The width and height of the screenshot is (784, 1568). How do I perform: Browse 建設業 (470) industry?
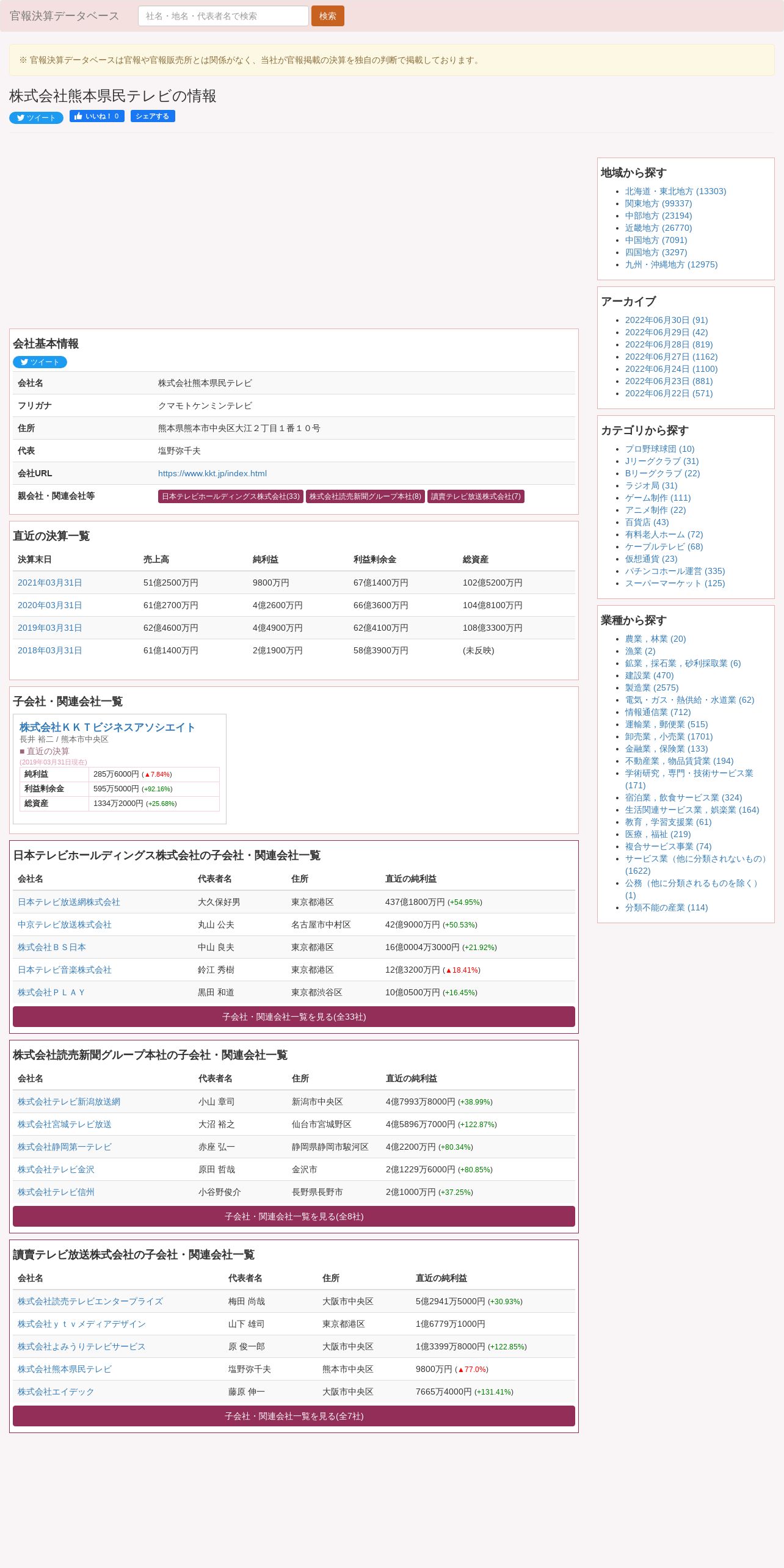click(649, 675)
